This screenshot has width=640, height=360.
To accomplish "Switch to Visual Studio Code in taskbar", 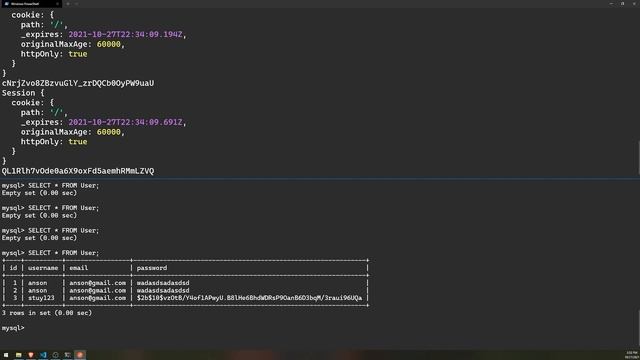I will (x=43, y=355).
